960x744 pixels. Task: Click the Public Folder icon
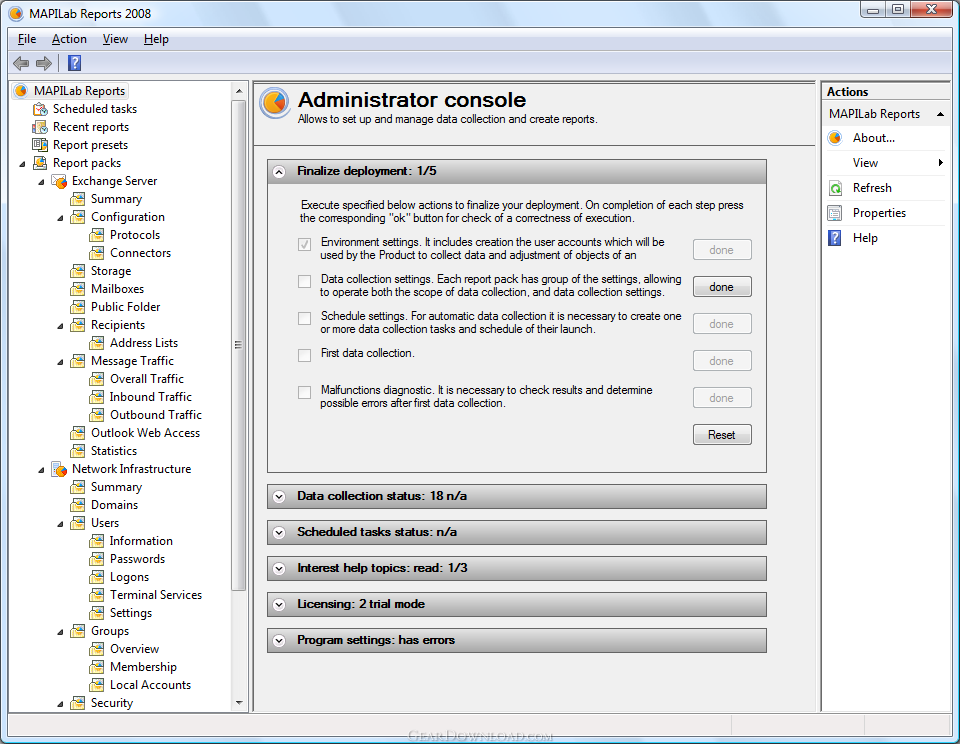click(78, 307)
